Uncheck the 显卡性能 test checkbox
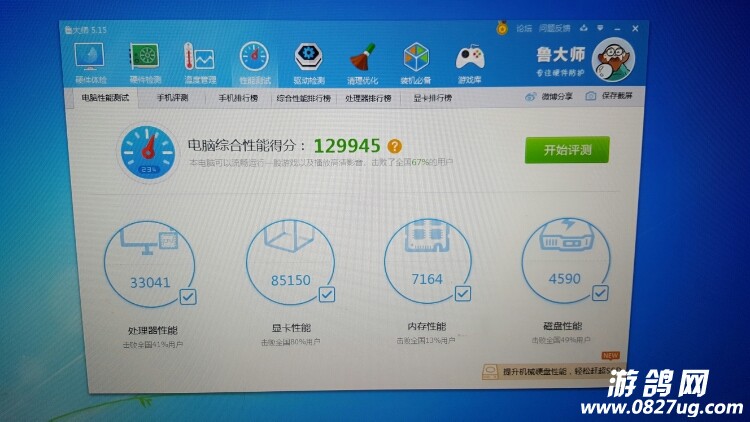 click(327, 294)
